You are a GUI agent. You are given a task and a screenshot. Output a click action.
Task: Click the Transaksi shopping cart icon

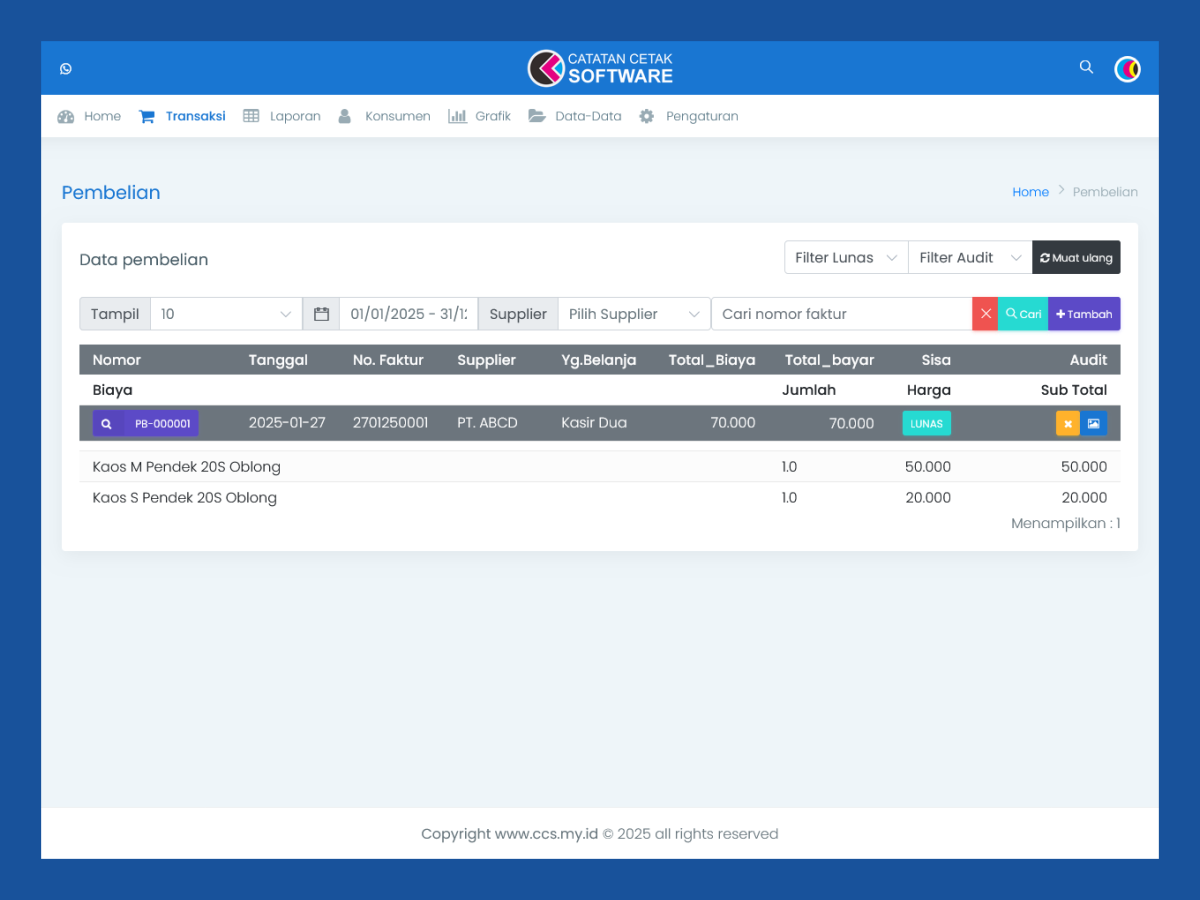pos(147,116)
